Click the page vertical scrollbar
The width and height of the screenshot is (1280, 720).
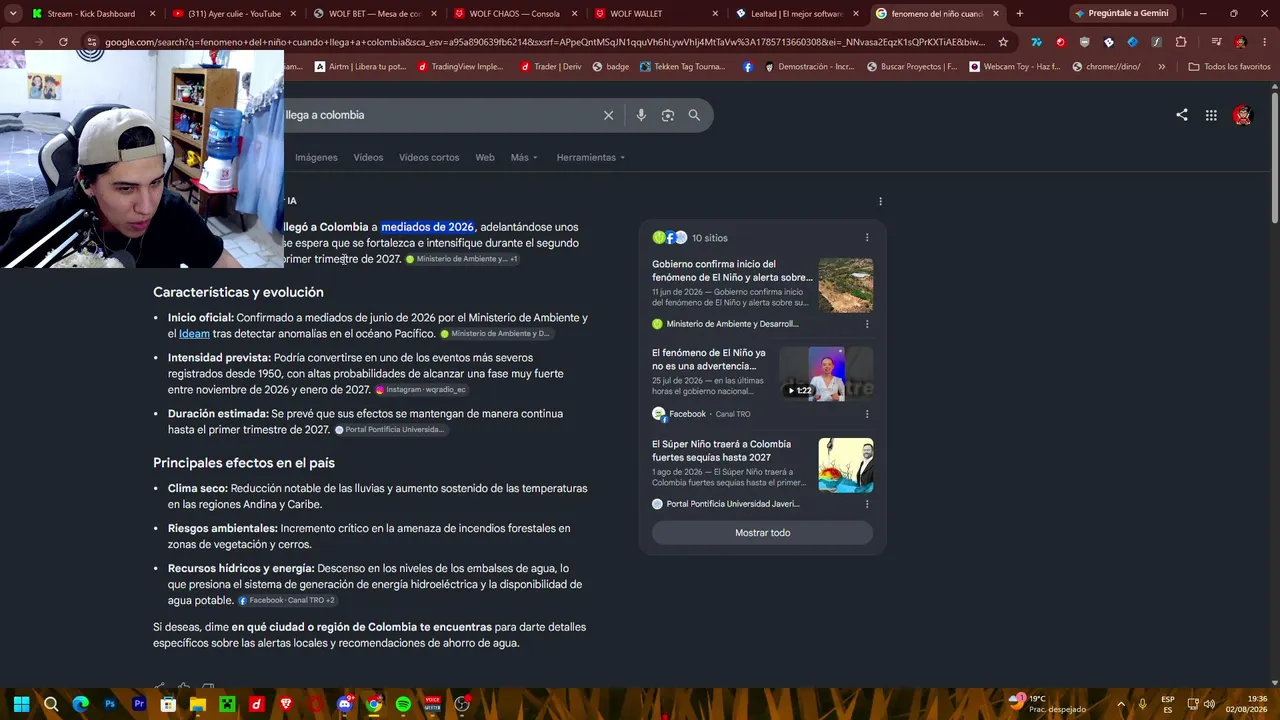(1275, 158)
